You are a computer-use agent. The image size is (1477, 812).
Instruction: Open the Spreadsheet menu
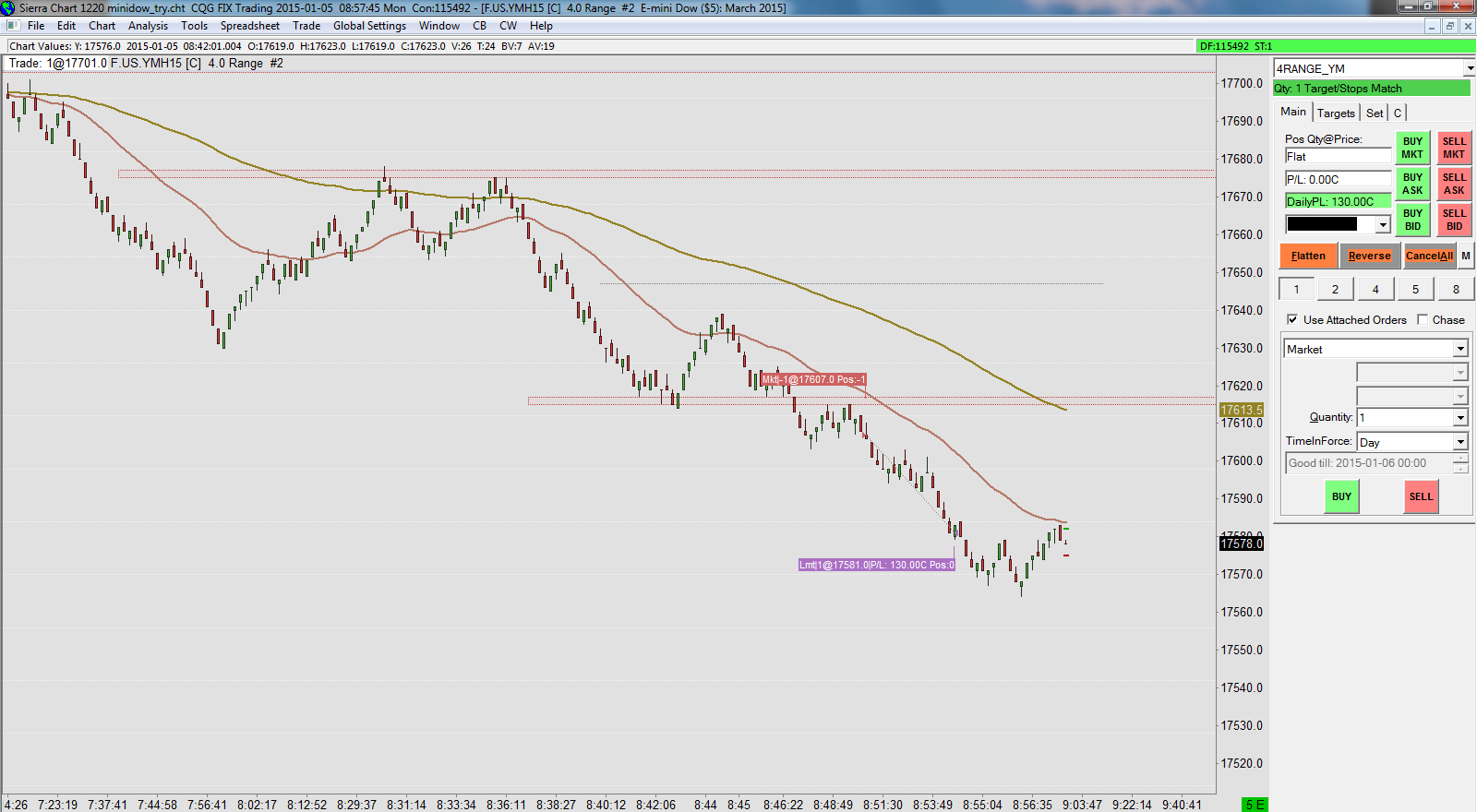tap(250, 26)
